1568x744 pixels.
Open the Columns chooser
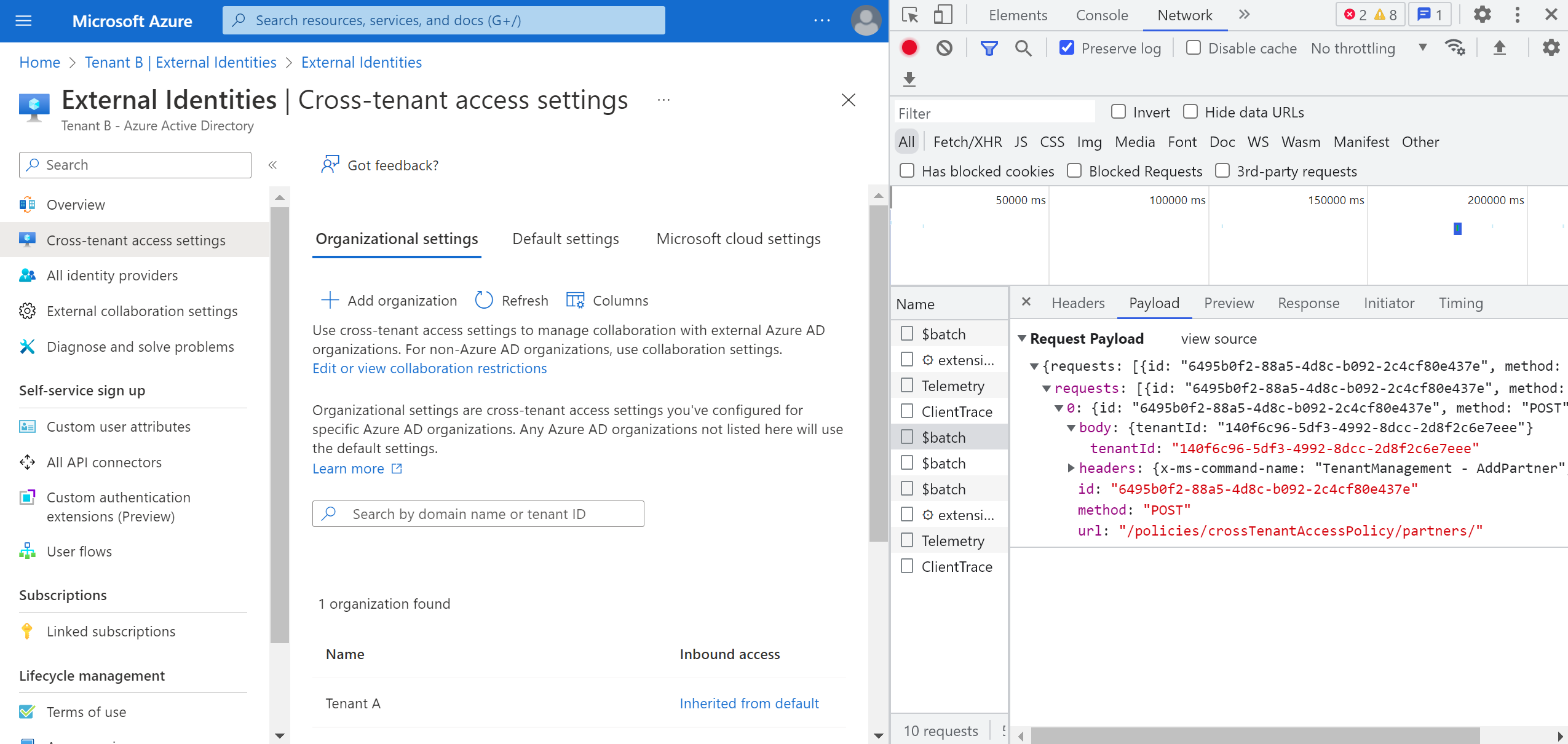tap(607, 301)
